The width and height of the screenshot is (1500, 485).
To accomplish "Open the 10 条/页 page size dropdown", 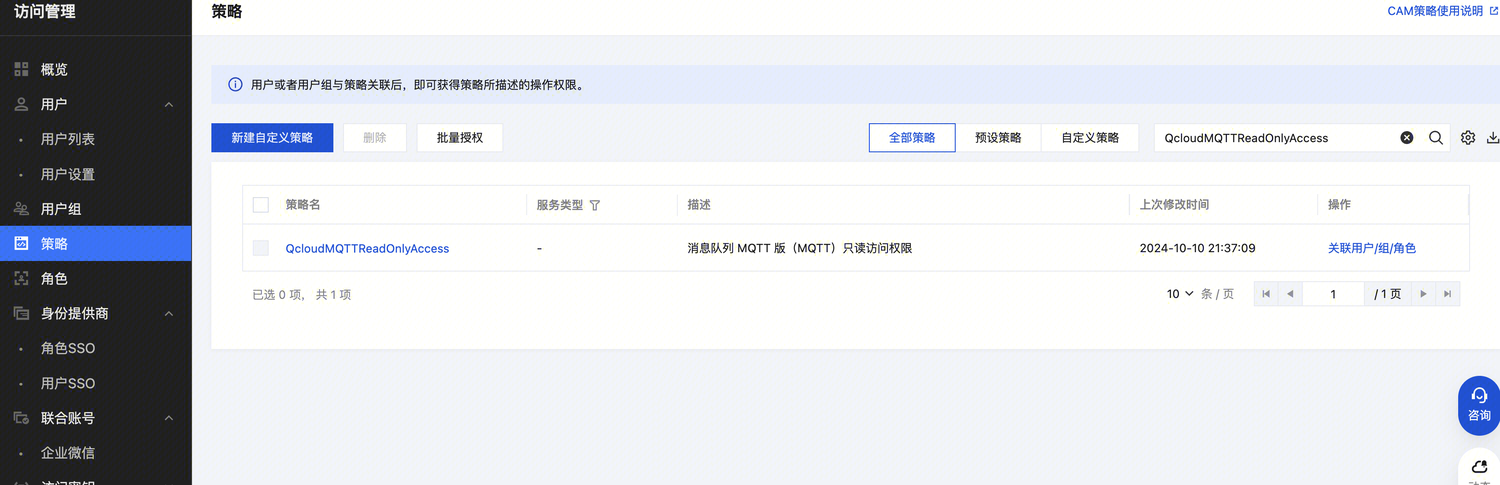I will coord(1181,294).
